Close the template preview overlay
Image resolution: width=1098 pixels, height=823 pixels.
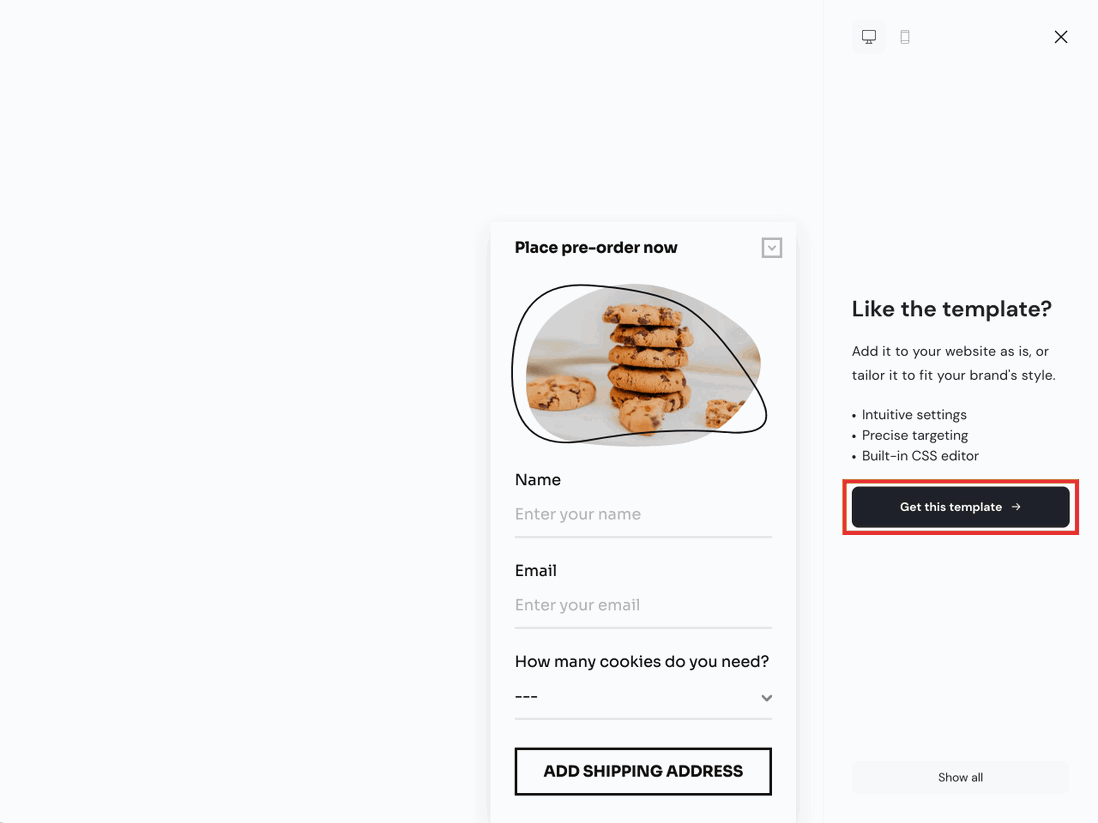[x=1061, y=36]
